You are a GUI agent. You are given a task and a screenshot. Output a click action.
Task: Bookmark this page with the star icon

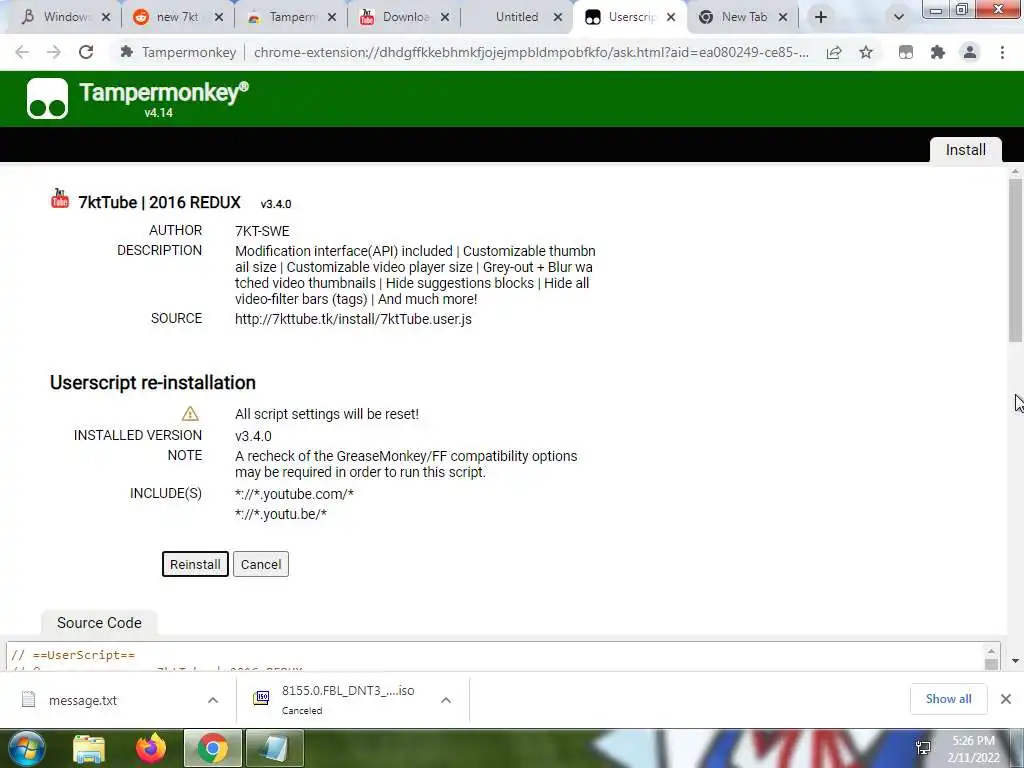click(x=866, y=52)
